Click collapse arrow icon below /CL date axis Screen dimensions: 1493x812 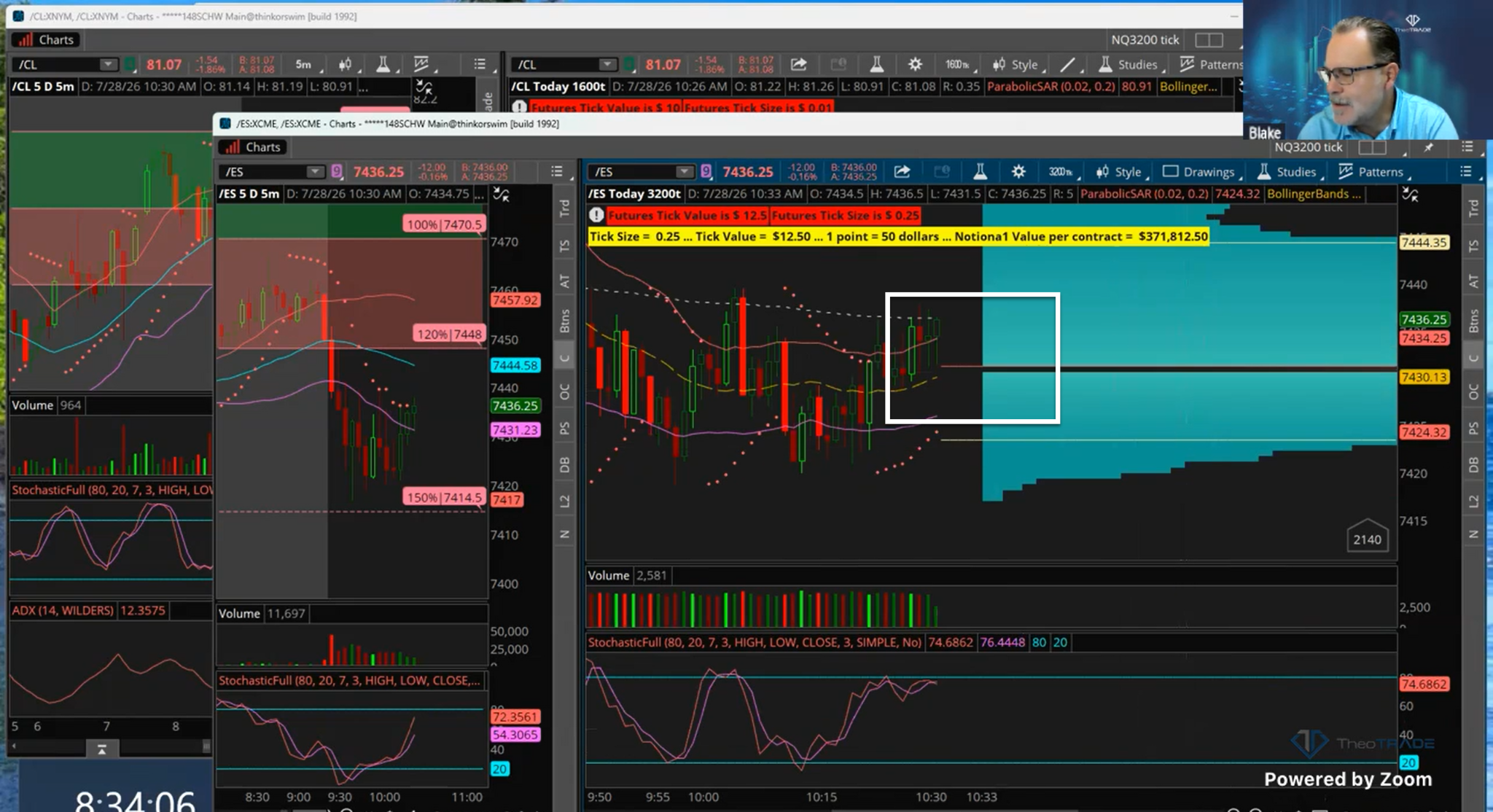pyautogui.click(x=102, y=749)
